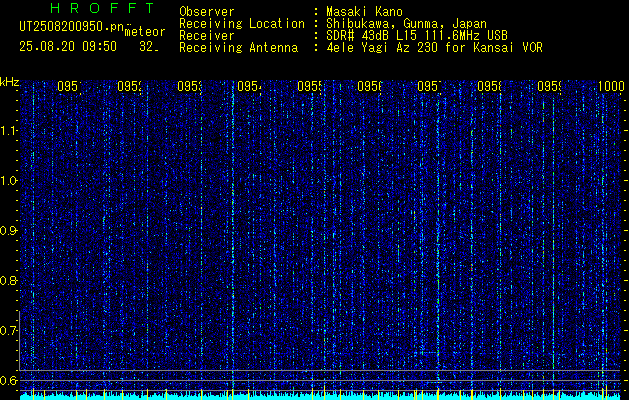Click the 0956 time marker
Image resolution: width=629 pixels, height=400 pixels.
tap(369, 86)
